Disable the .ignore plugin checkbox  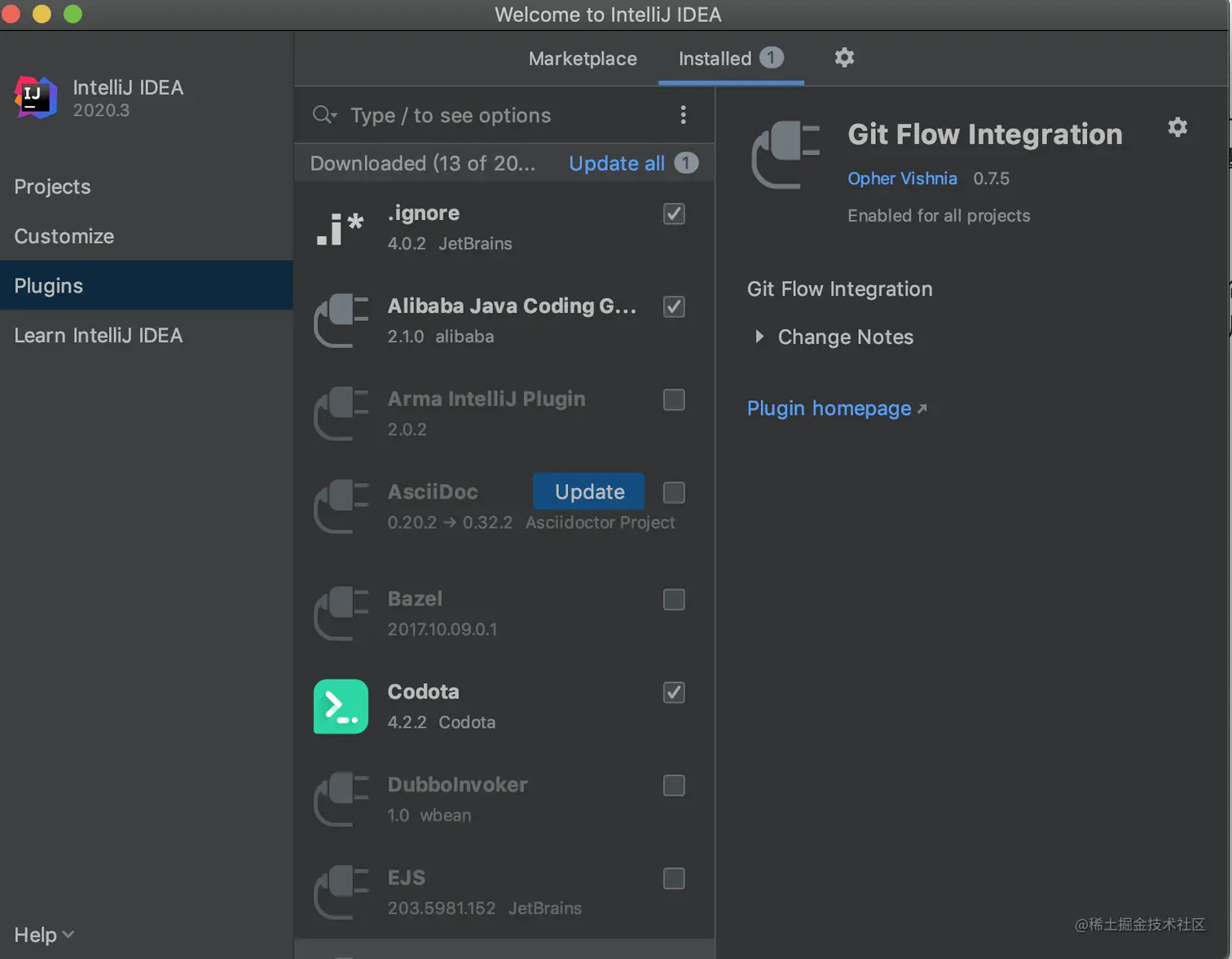pos(674,213)
